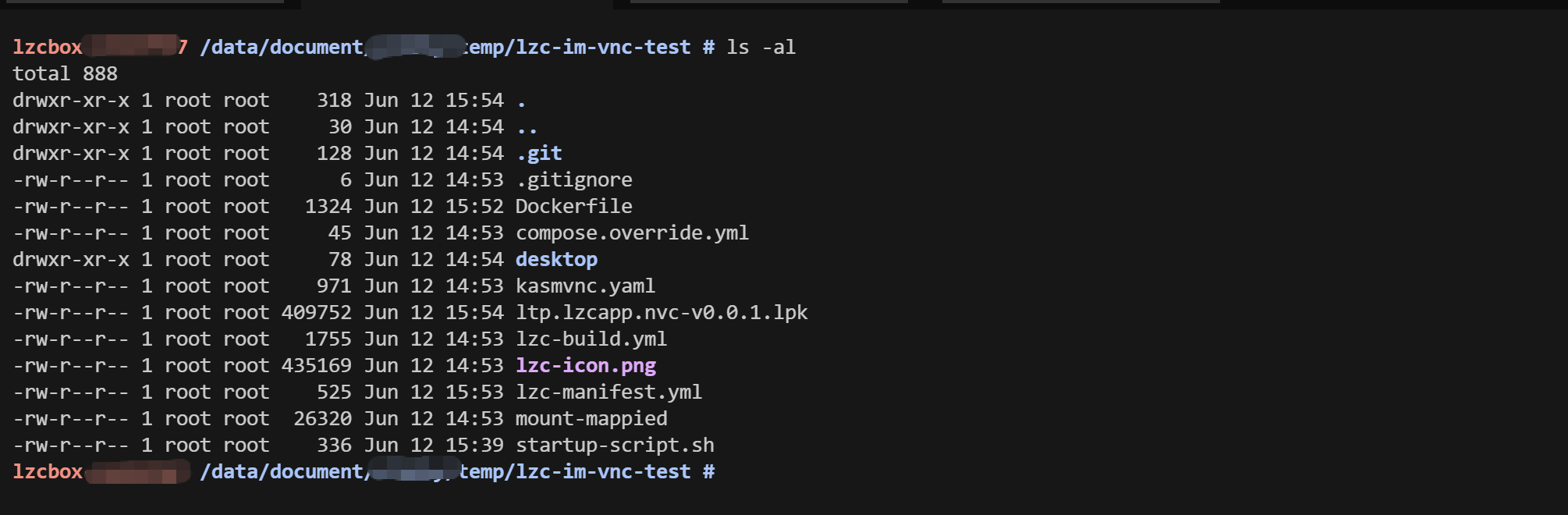Click the 'total 888' output line
Viewport: 1568px width, 515px height.
click(66, 74)
